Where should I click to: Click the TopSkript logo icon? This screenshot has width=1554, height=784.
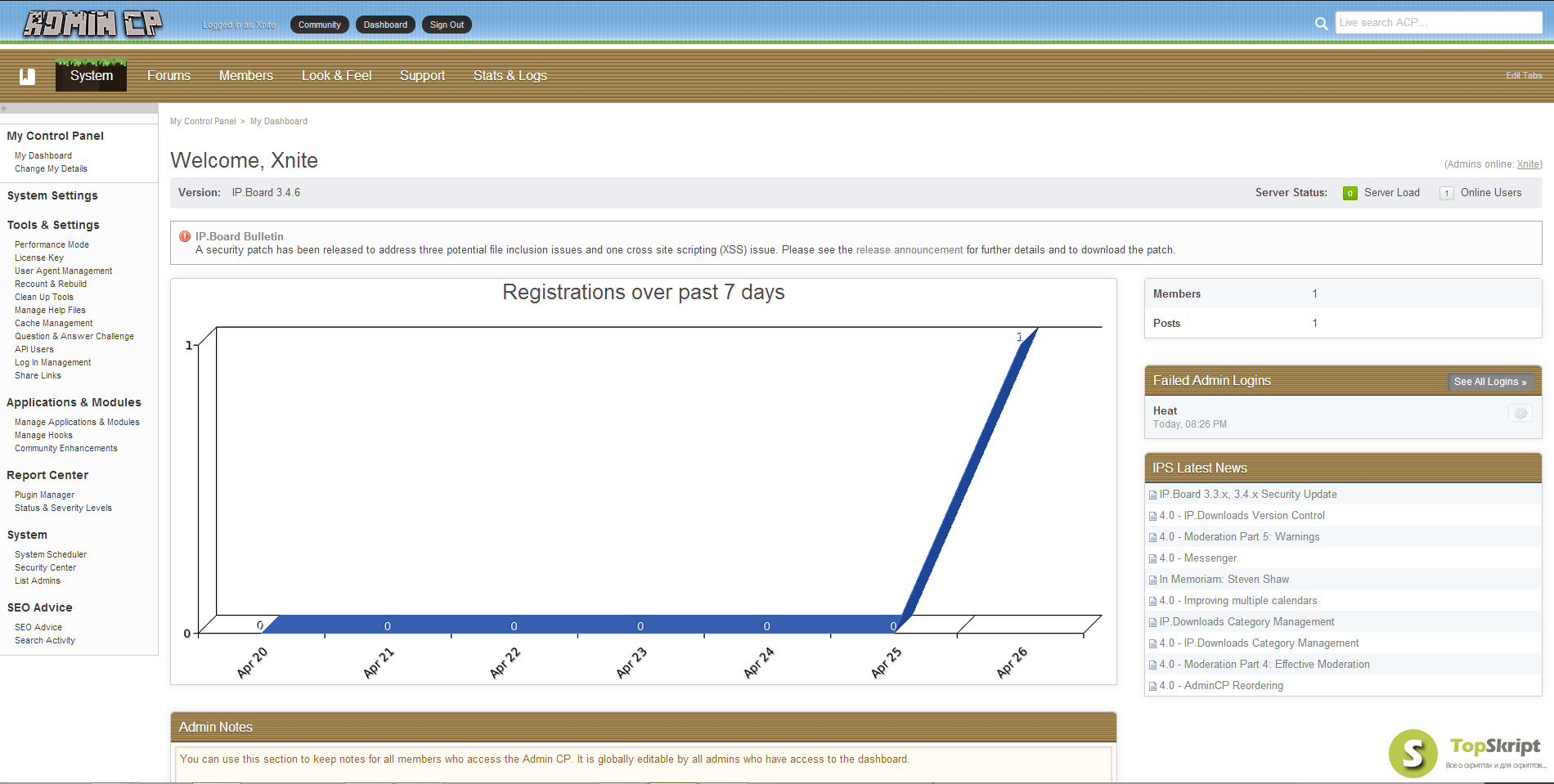tap(1413, 753)
